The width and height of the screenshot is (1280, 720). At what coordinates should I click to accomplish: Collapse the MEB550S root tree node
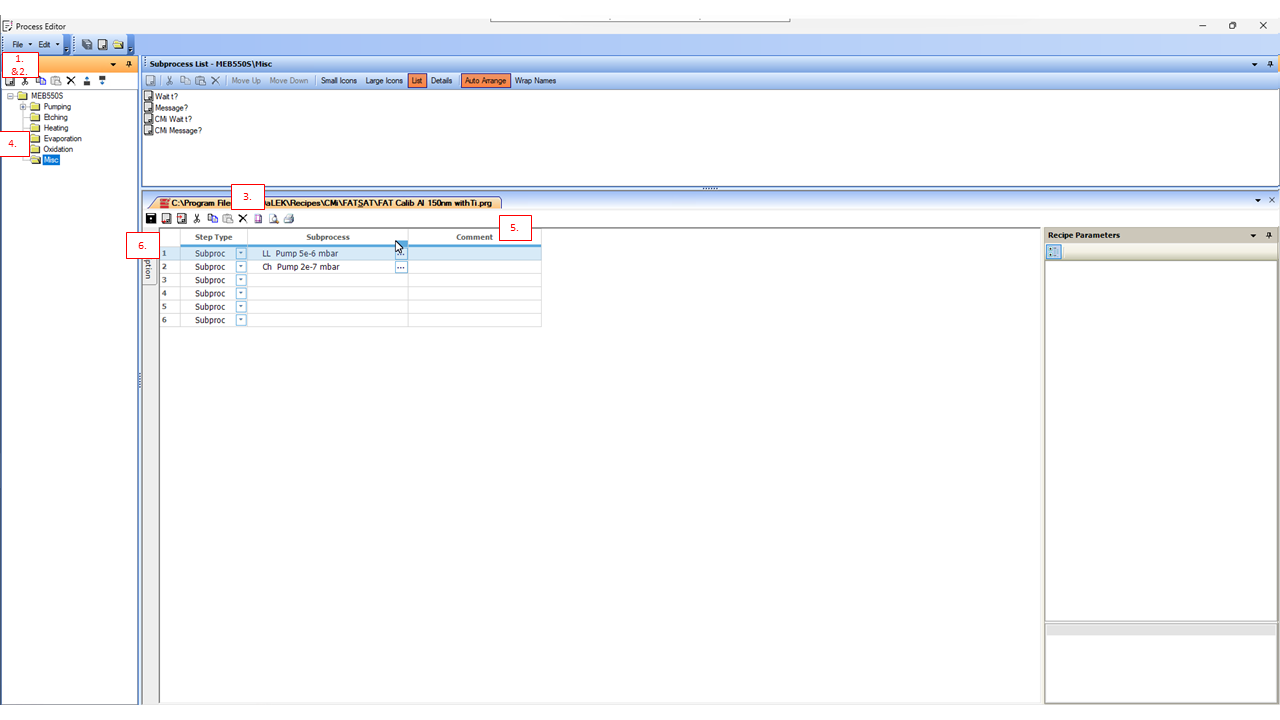click(x=10, y=96)
